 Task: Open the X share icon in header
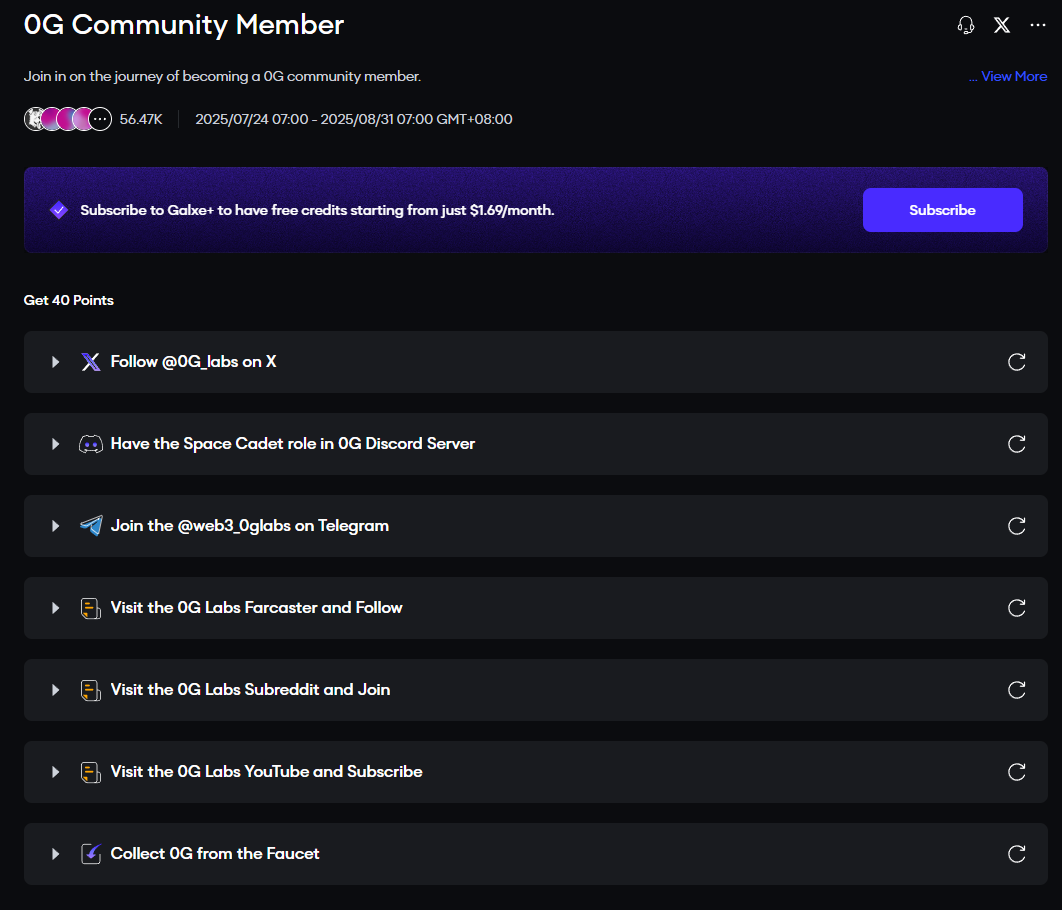pos(1002,25)
